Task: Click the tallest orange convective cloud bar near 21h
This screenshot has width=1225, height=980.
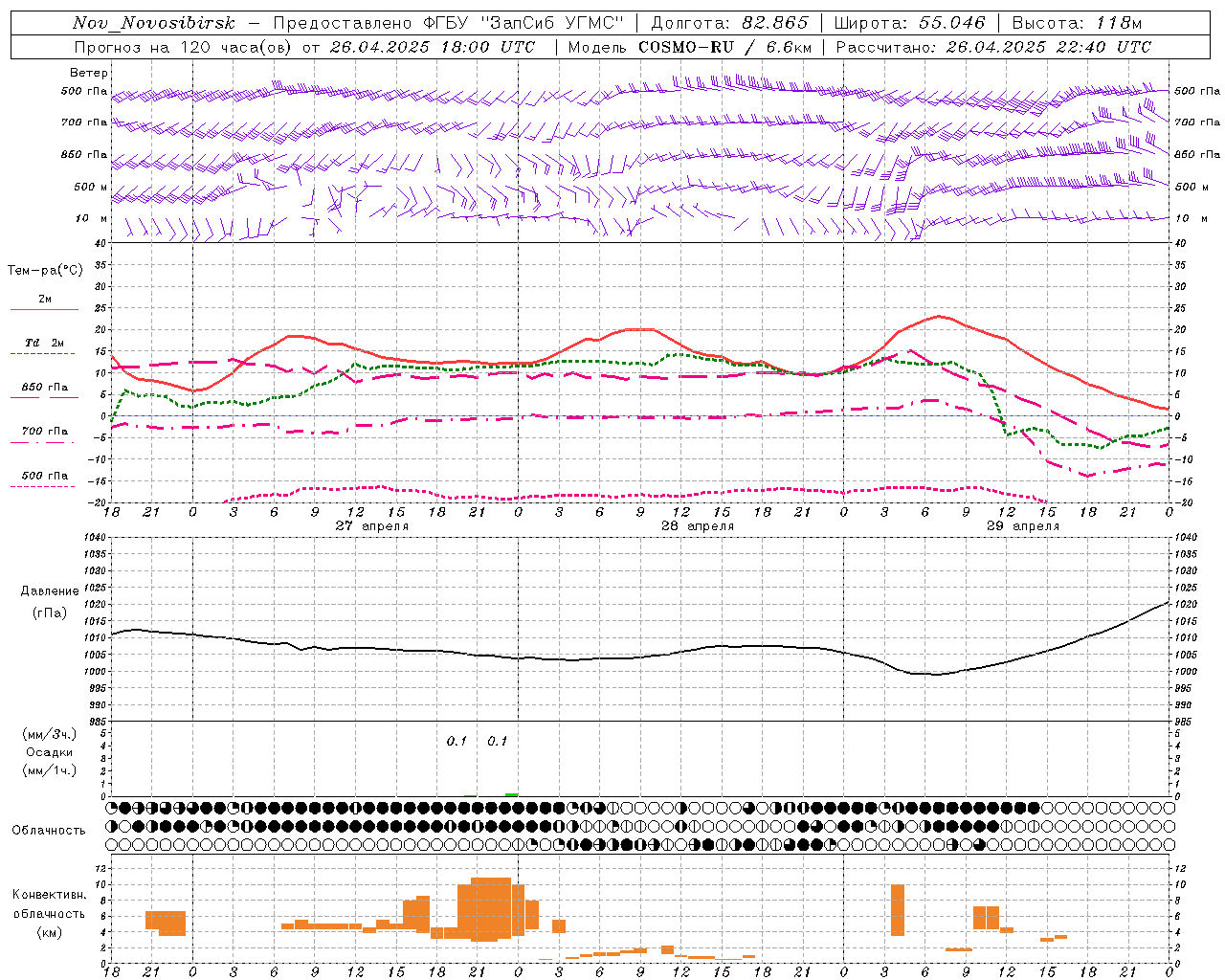Action: click(x=491, y=909)
